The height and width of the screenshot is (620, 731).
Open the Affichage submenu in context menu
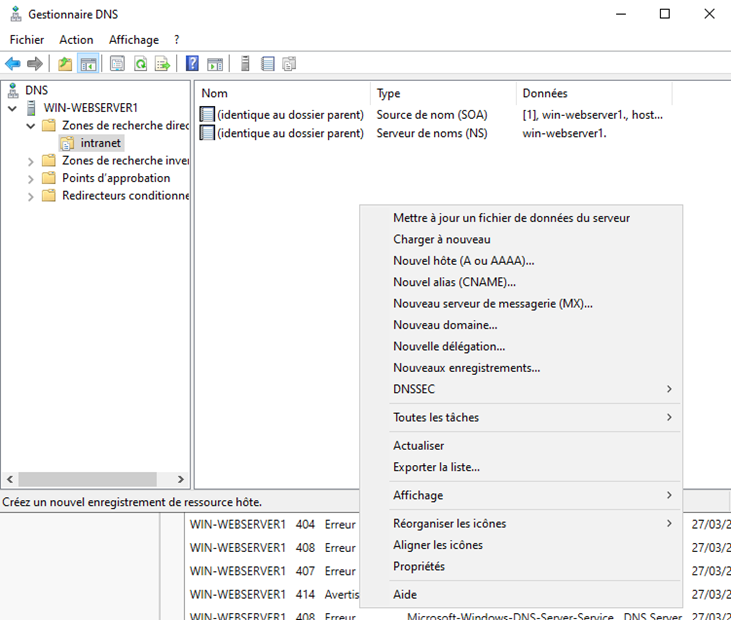[x=521, y=495]
